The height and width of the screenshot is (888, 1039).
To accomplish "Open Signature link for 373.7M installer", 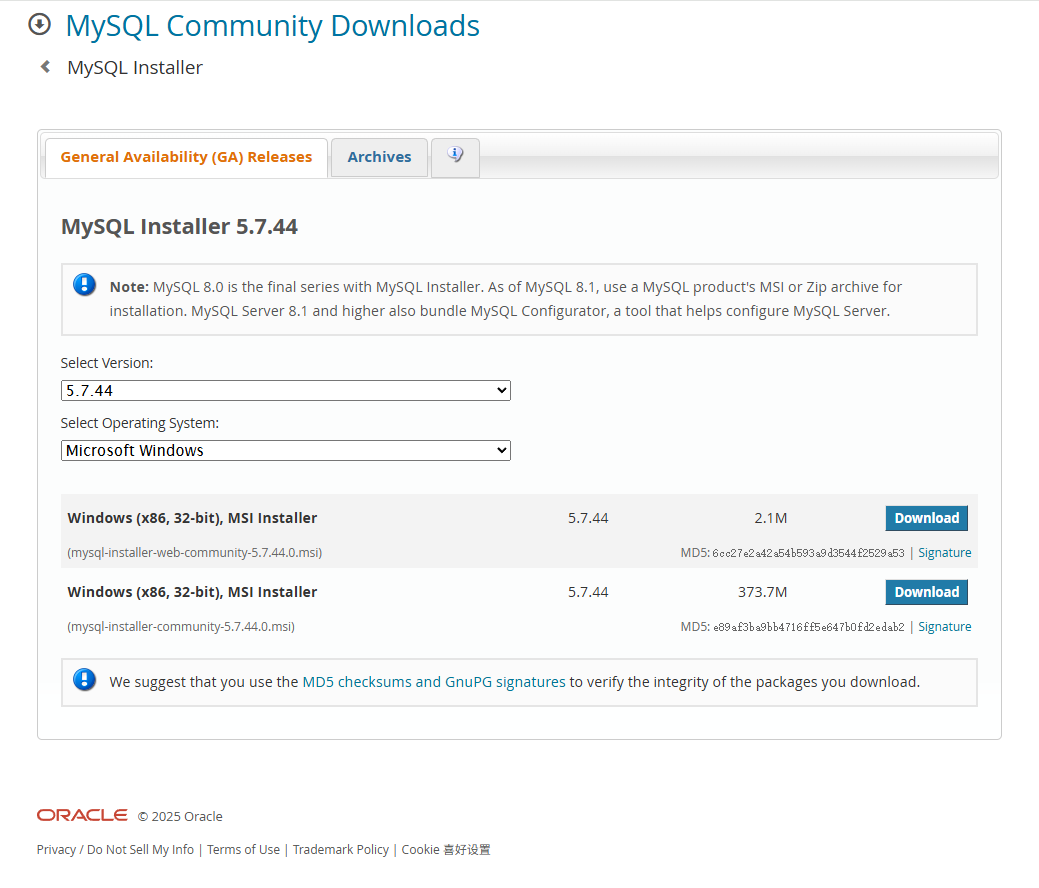I will click(x=944, y=627).
